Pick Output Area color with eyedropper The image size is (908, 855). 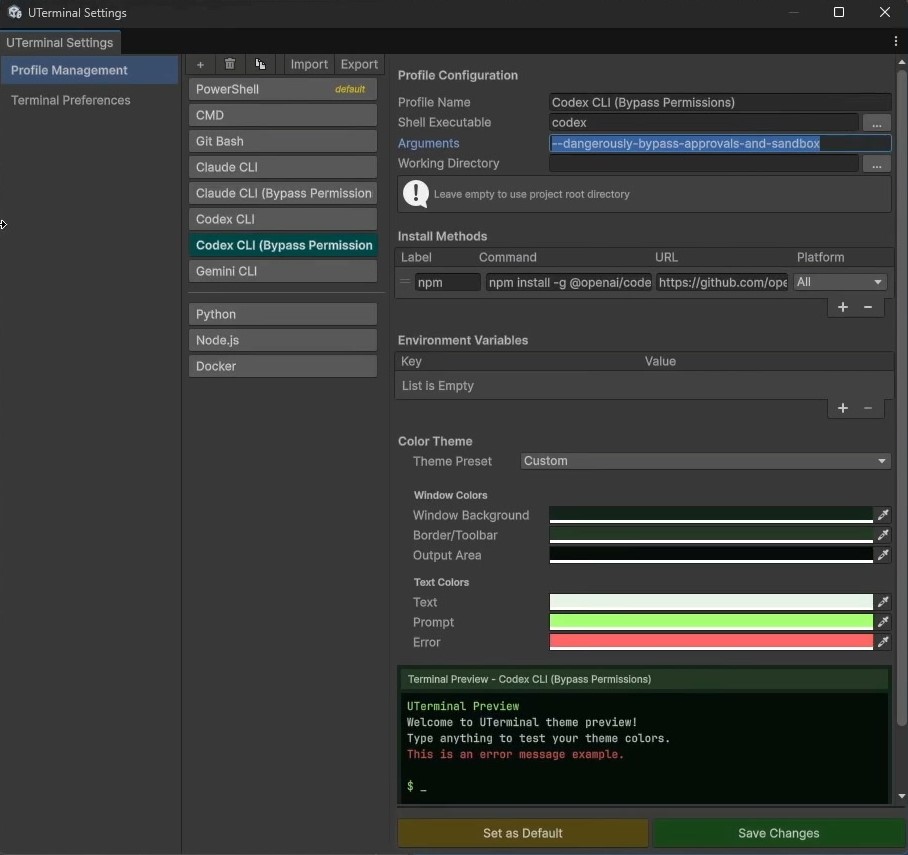click(x=883, y=555)
